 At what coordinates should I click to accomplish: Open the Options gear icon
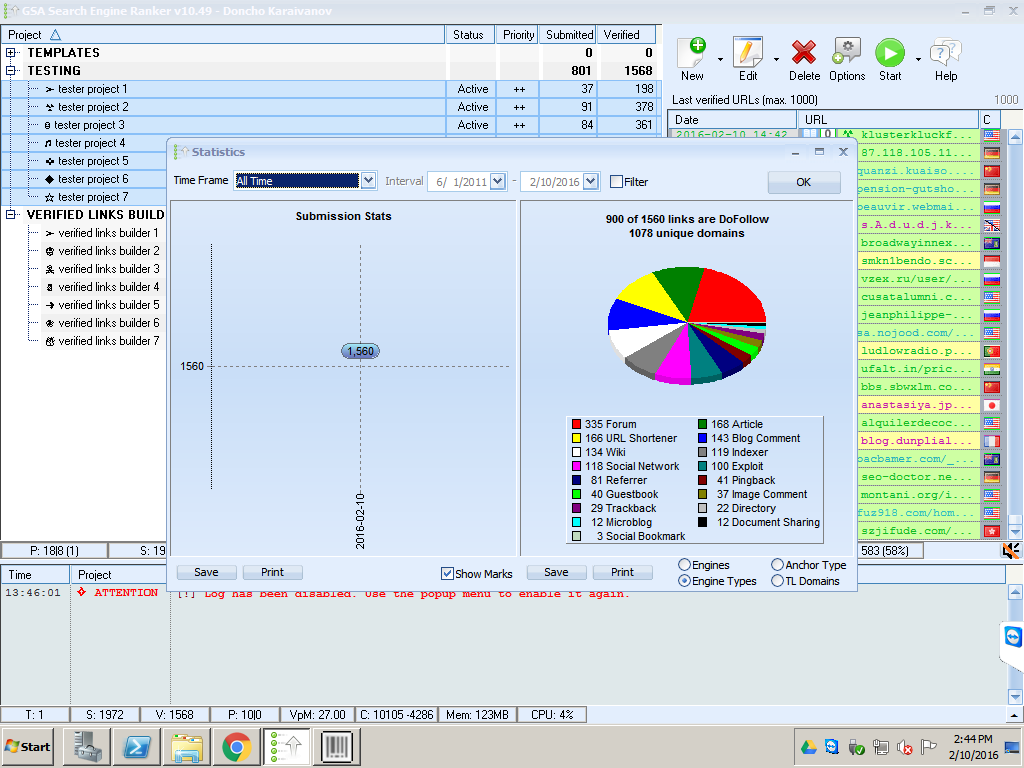(847, 53)
